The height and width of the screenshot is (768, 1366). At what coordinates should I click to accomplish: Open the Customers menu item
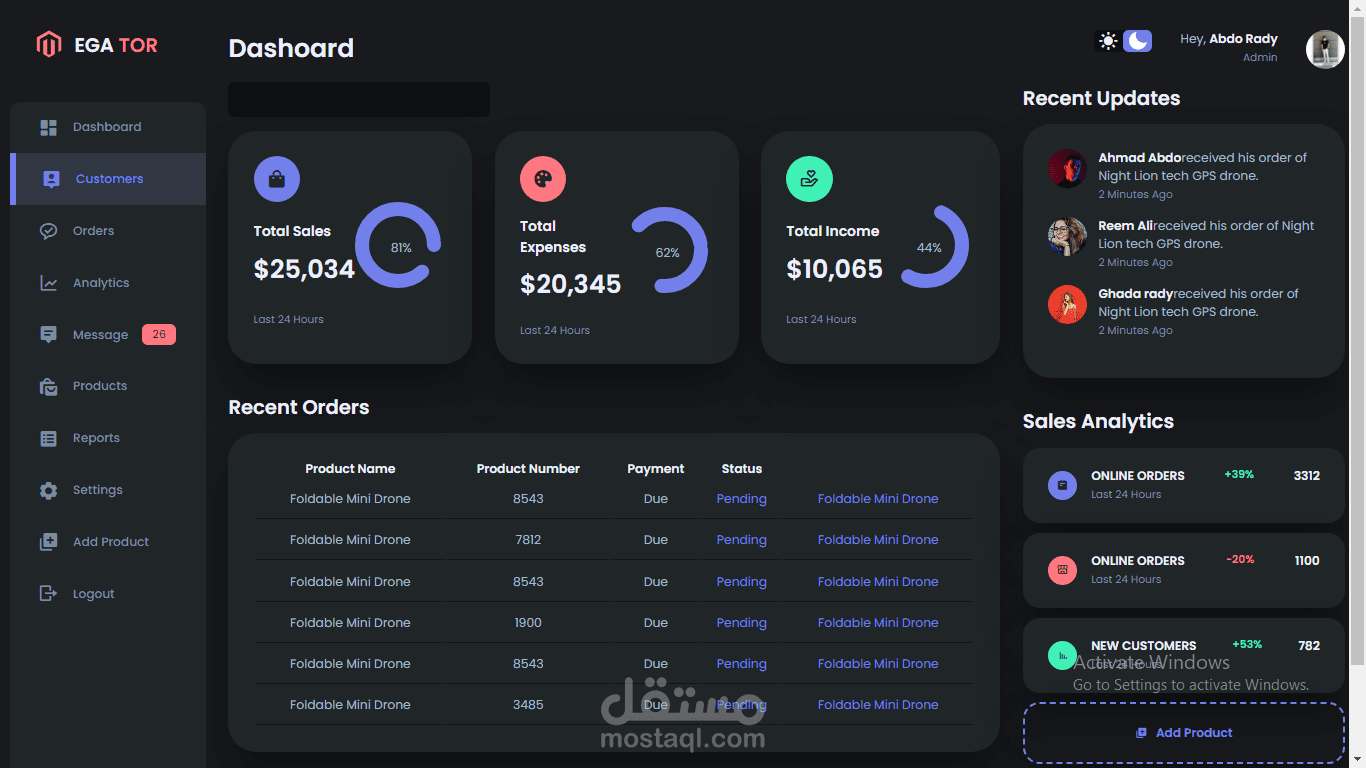(x=108, y=179)
